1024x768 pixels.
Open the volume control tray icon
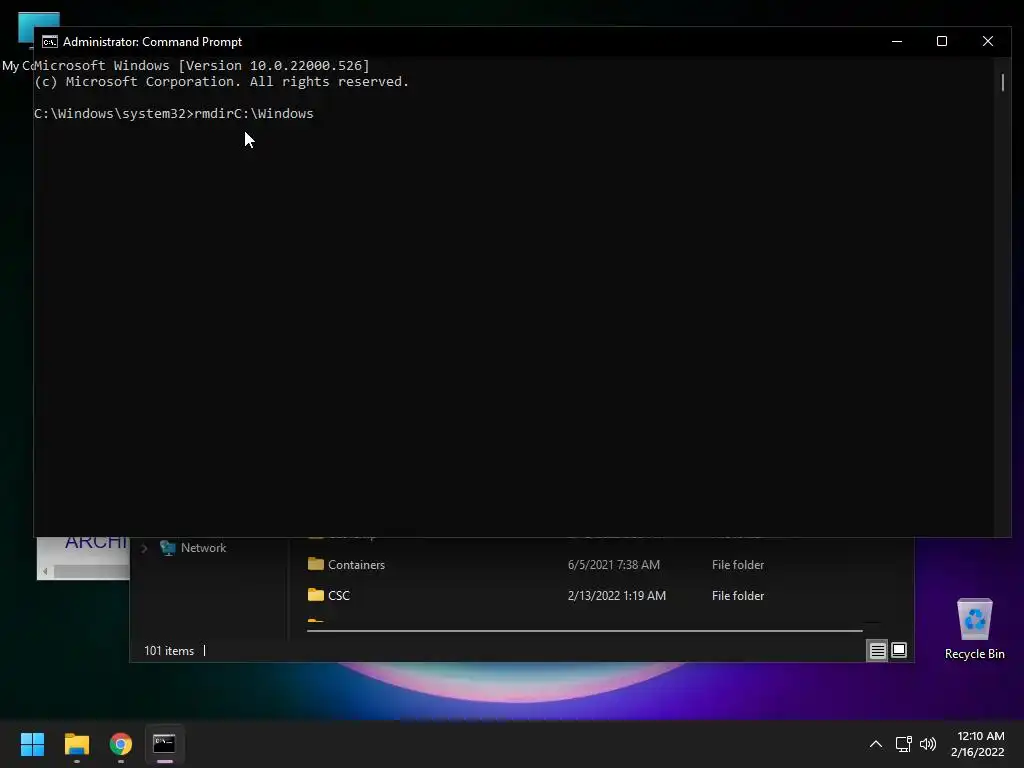(x=927, y=744)
